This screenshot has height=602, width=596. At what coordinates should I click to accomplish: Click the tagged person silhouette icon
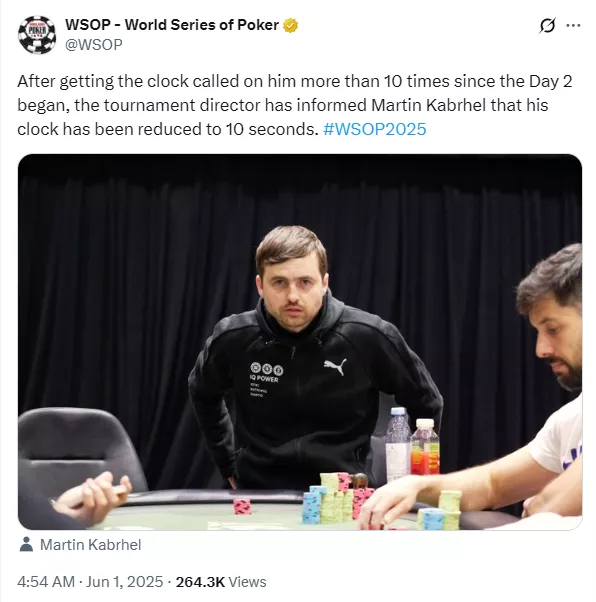[26, 544]
